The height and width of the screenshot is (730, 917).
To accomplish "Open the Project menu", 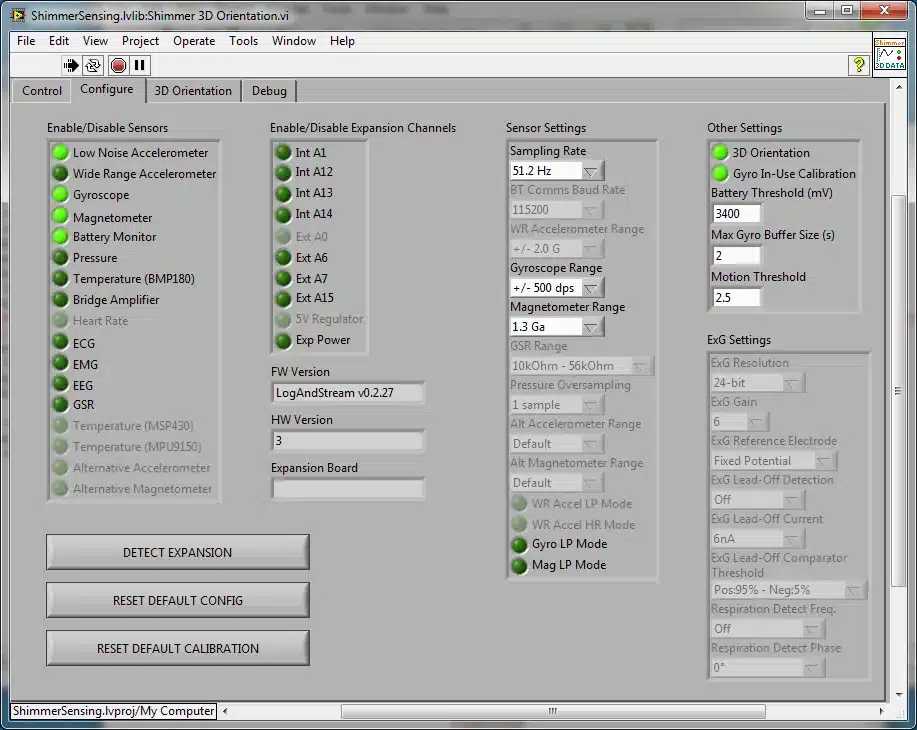I will [x=140, y=41].
